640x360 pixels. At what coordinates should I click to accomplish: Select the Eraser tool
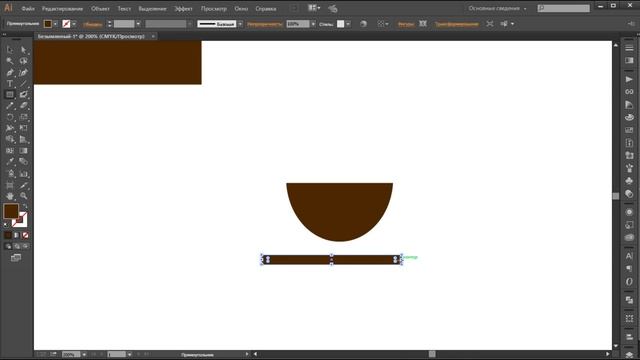pos(24,106)
